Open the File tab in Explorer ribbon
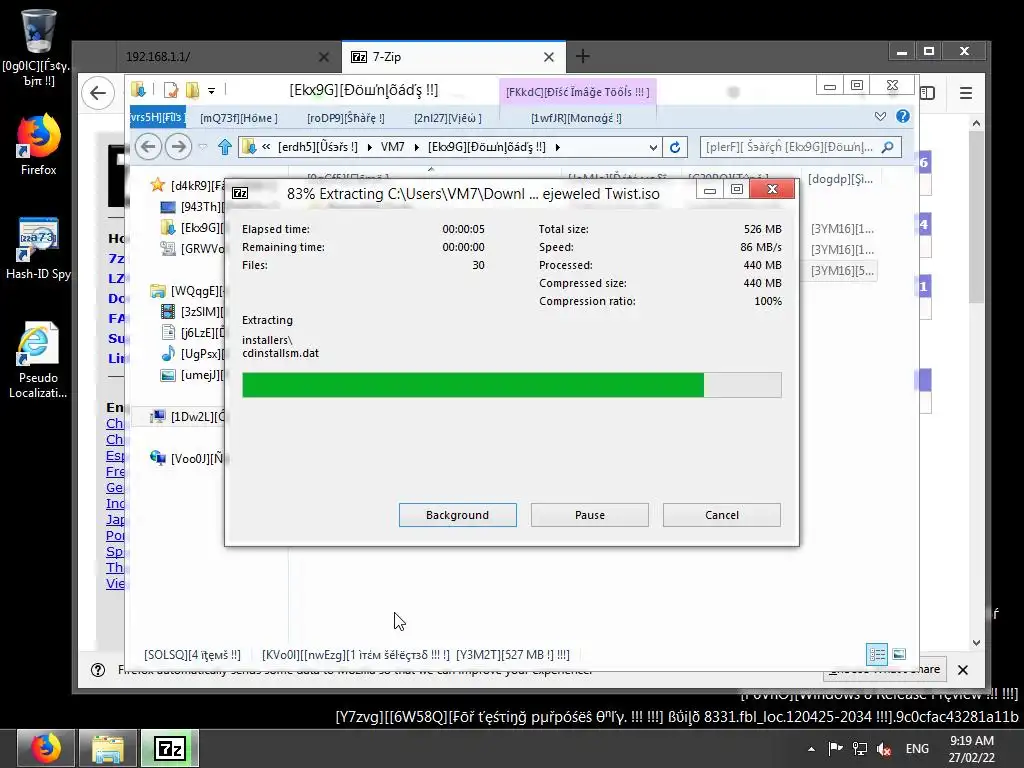1024x768 pixels. (x=157, y=118)
